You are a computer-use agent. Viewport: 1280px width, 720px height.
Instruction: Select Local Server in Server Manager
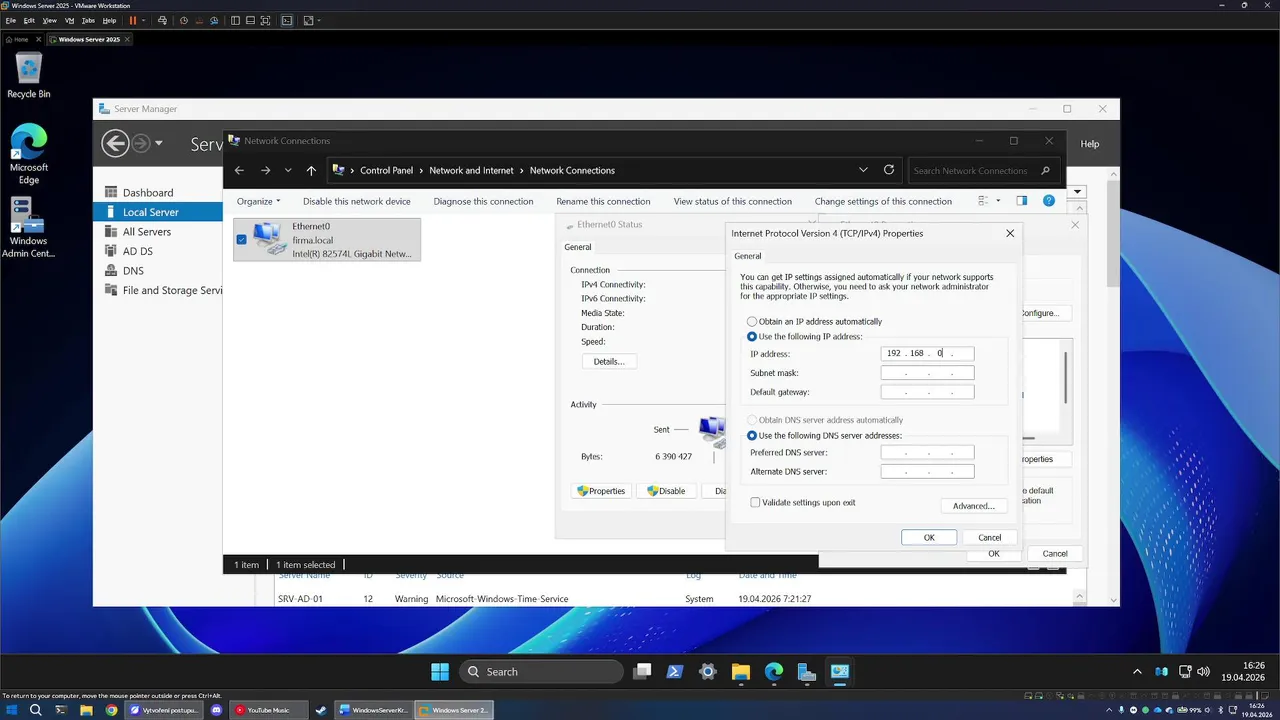pyautogui.click(x=158, y=212)
